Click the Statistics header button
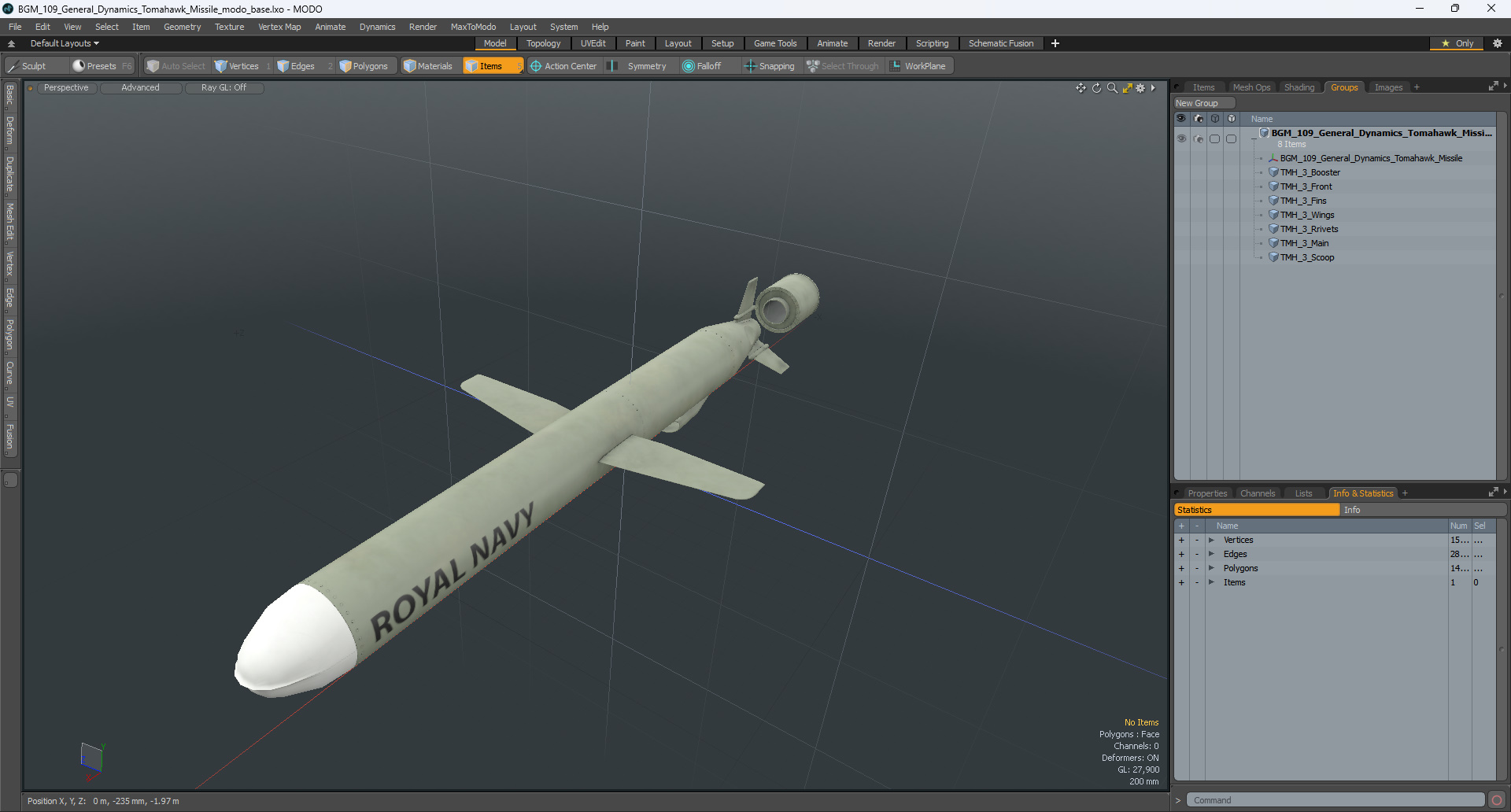Viewport: 1511px width, 812px height. tap(1256, 510)
